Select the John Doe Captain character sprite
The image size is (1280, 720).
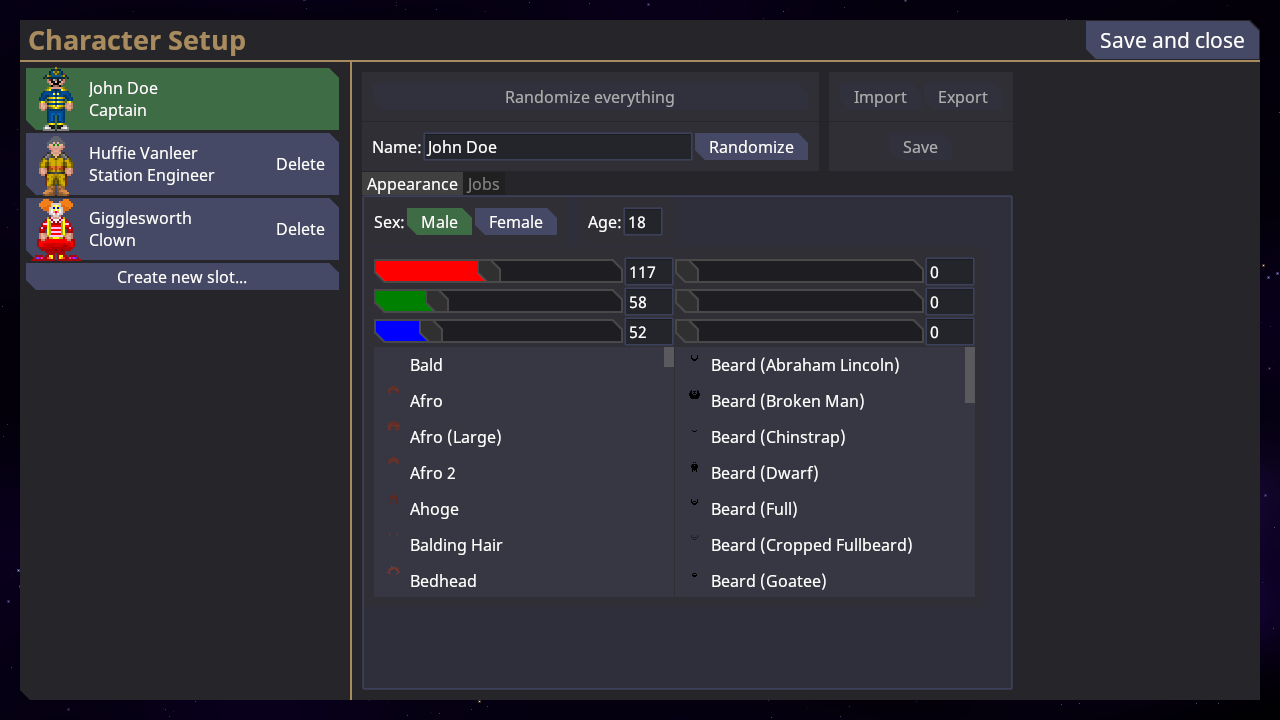coord(56,99)
